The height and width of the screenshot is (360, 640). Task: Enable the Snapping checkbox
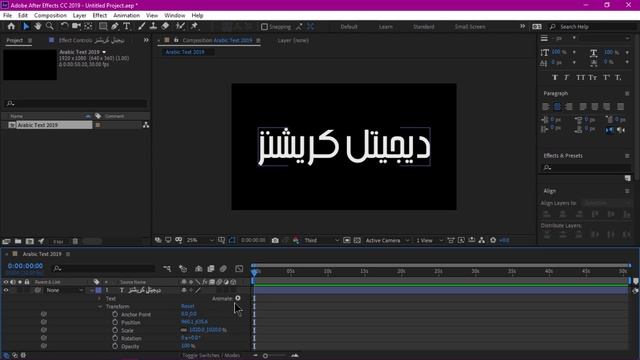(x=264, y=27)
